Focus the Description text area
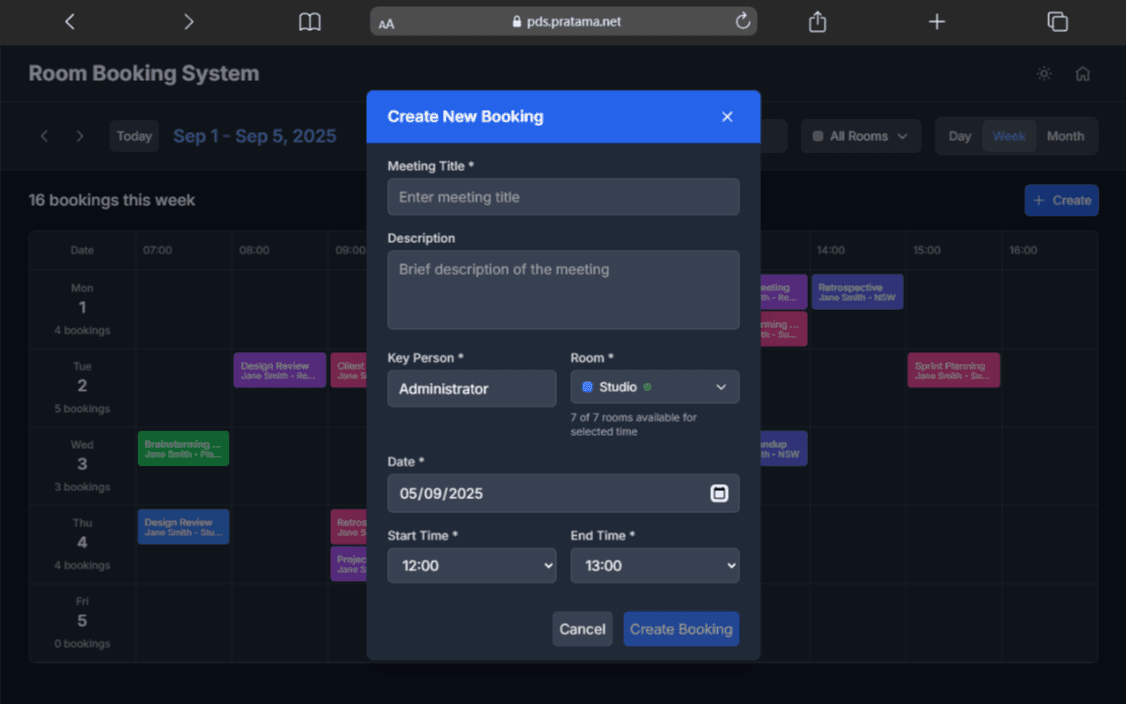 click(x=563, y=290)
